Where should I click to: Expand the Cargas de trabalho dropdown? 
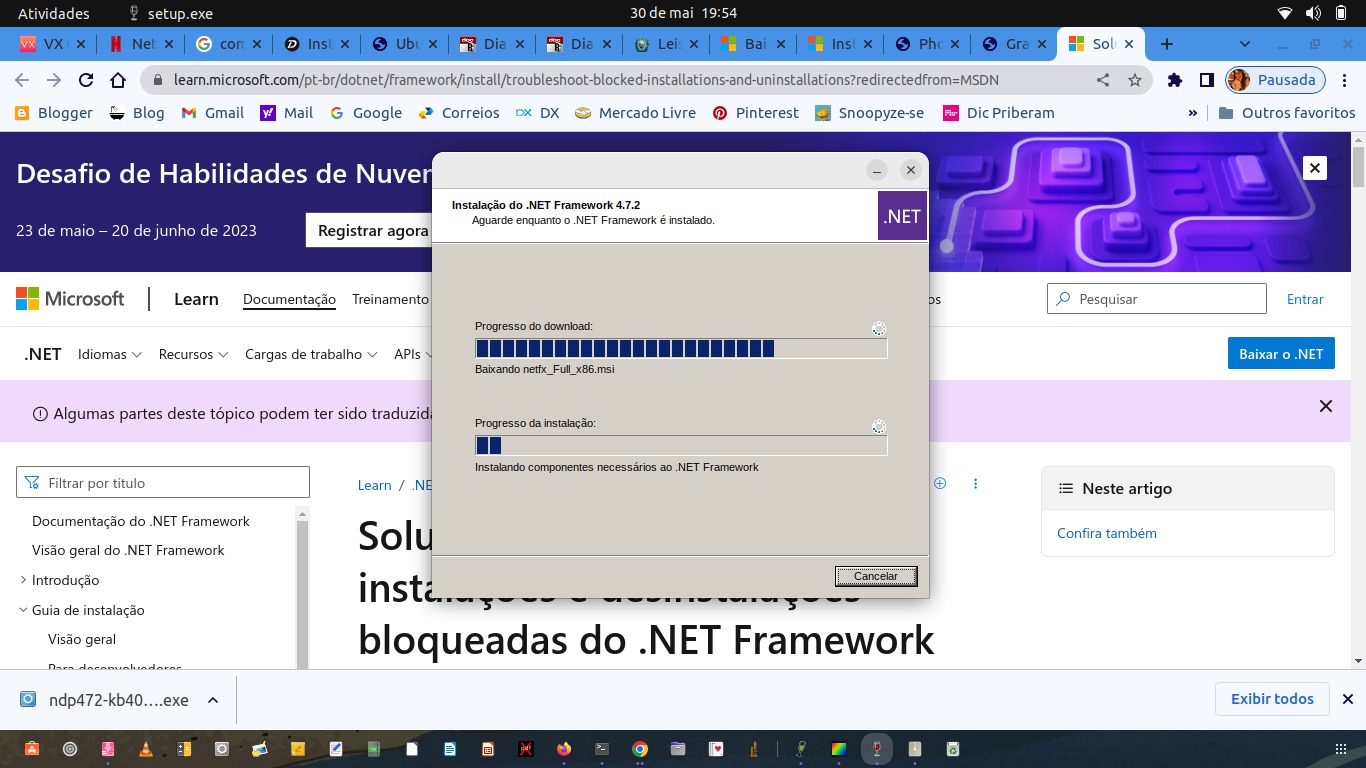coord(311,354)
